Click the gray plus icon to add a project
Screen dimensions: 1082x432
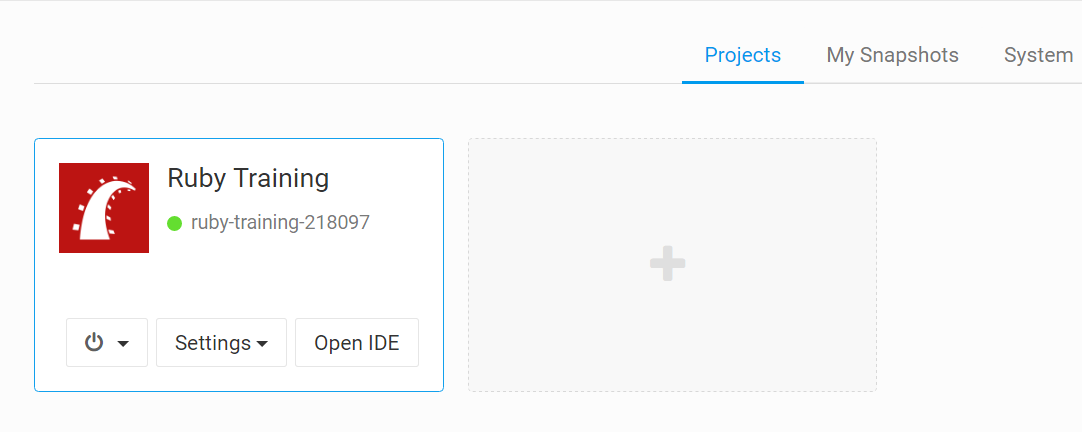(667, 264)
